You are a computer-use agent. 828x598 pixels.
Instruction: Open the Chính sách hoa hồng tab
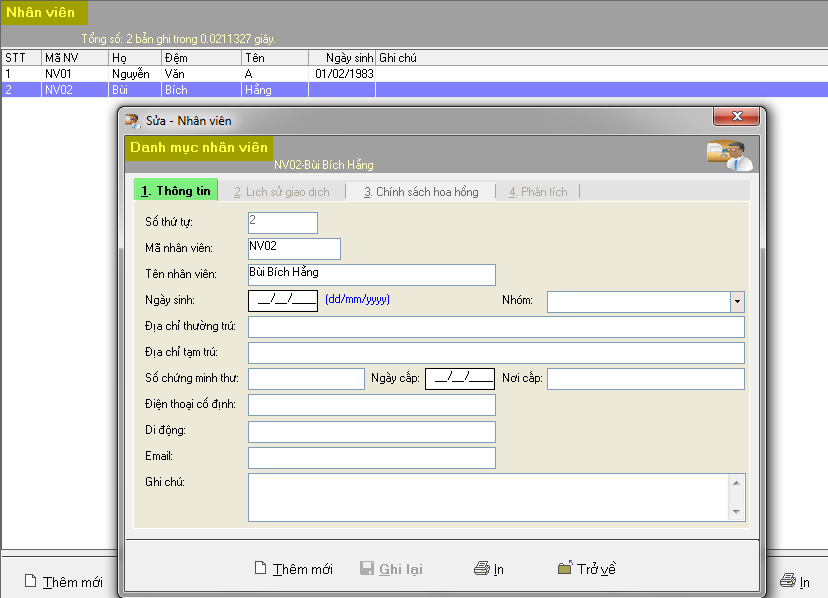click(x=421, y=192)
